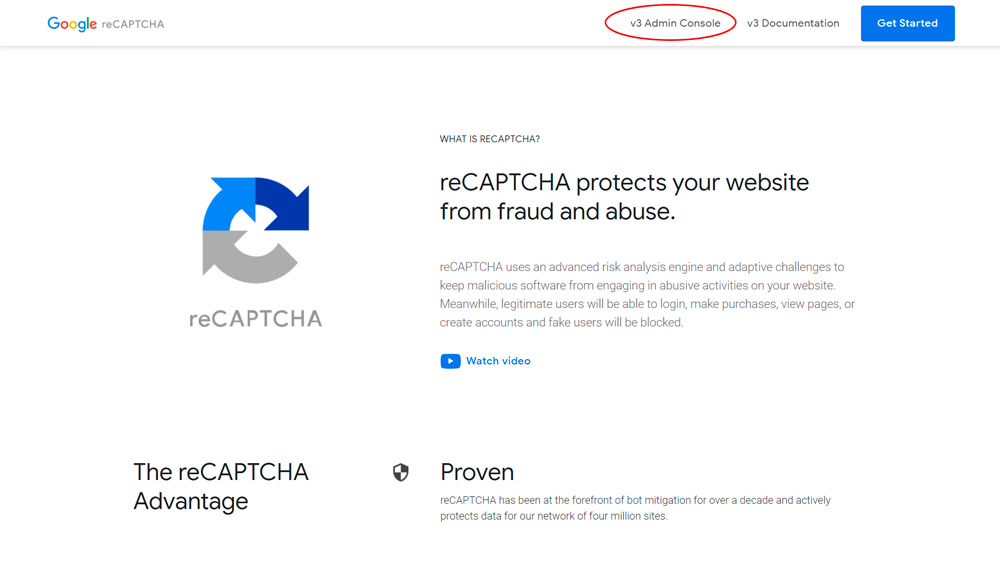Click the Get Started button
The height and width of the screenshot is (570, 1000).
[908, 23]
